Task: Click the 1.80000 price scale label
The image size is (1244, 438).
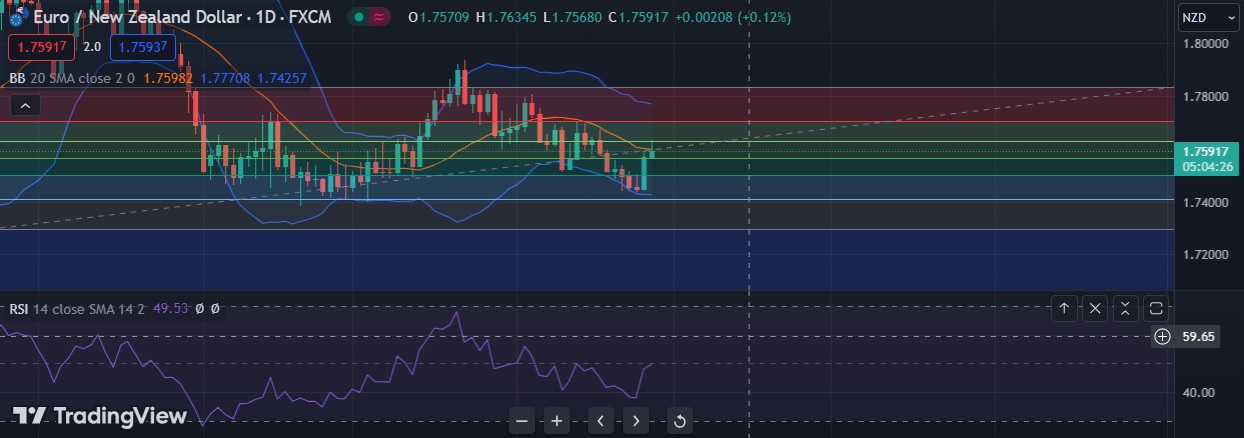Action: coord(1204,44)
